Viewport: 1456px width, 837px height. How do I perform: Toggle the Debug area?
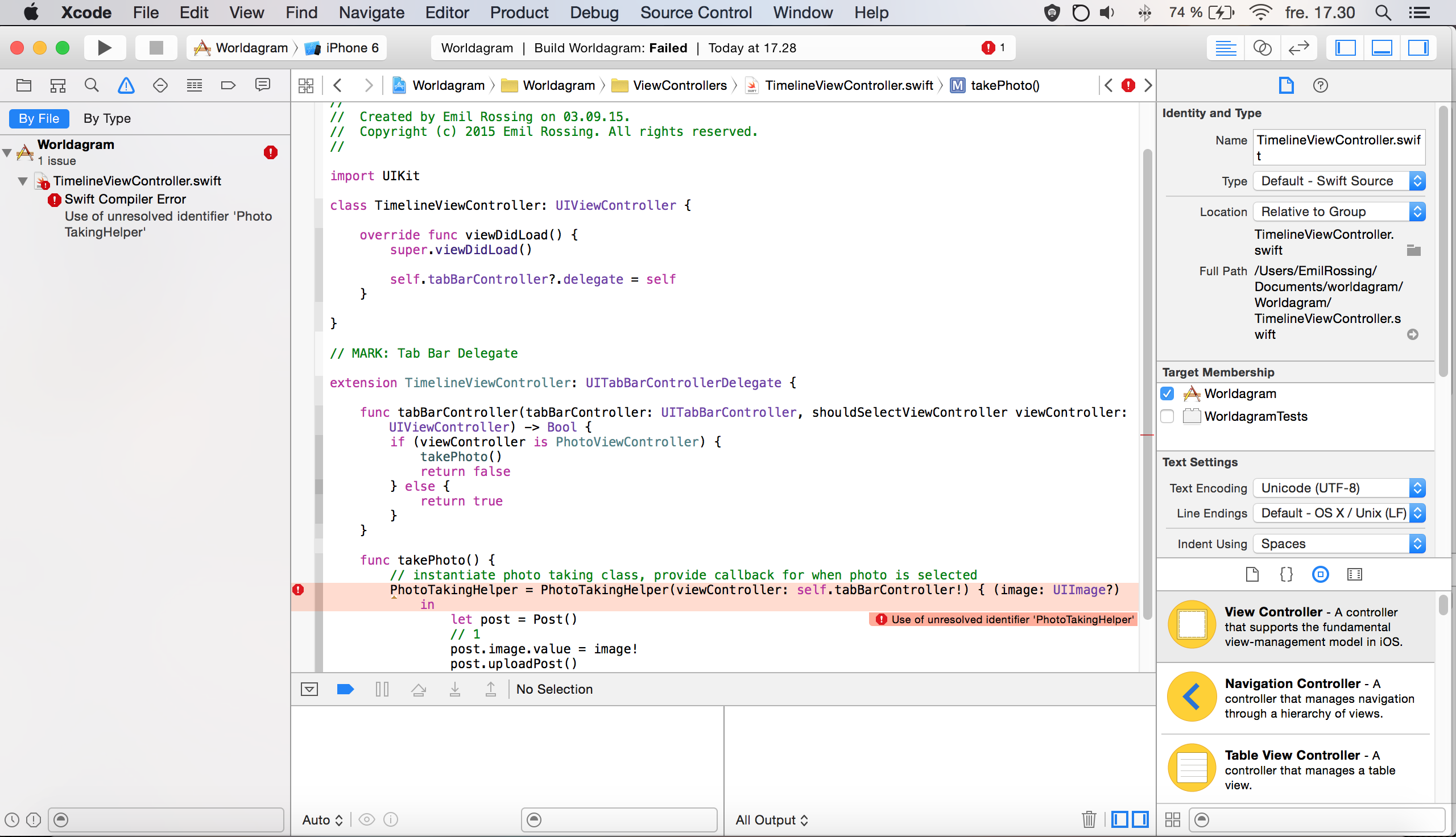(x=1381, y=48)
